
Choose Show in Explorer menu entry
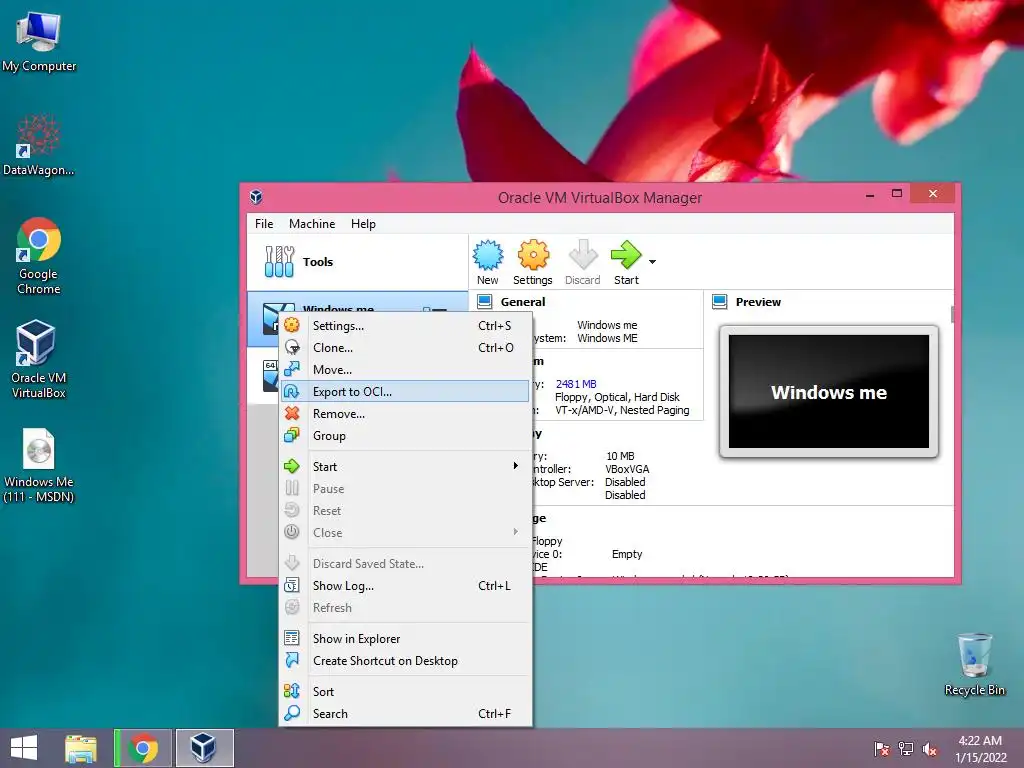click(x=405, y=639)
